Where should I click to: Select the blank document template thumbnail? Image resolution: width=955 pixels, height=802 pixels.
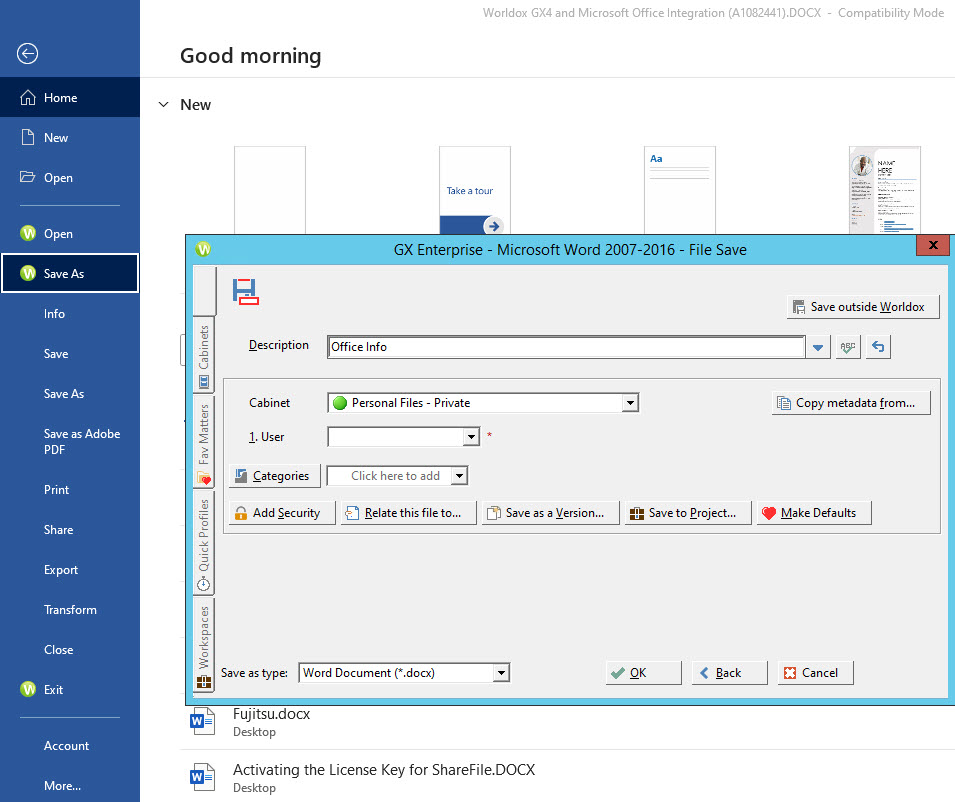coord(270,190)
